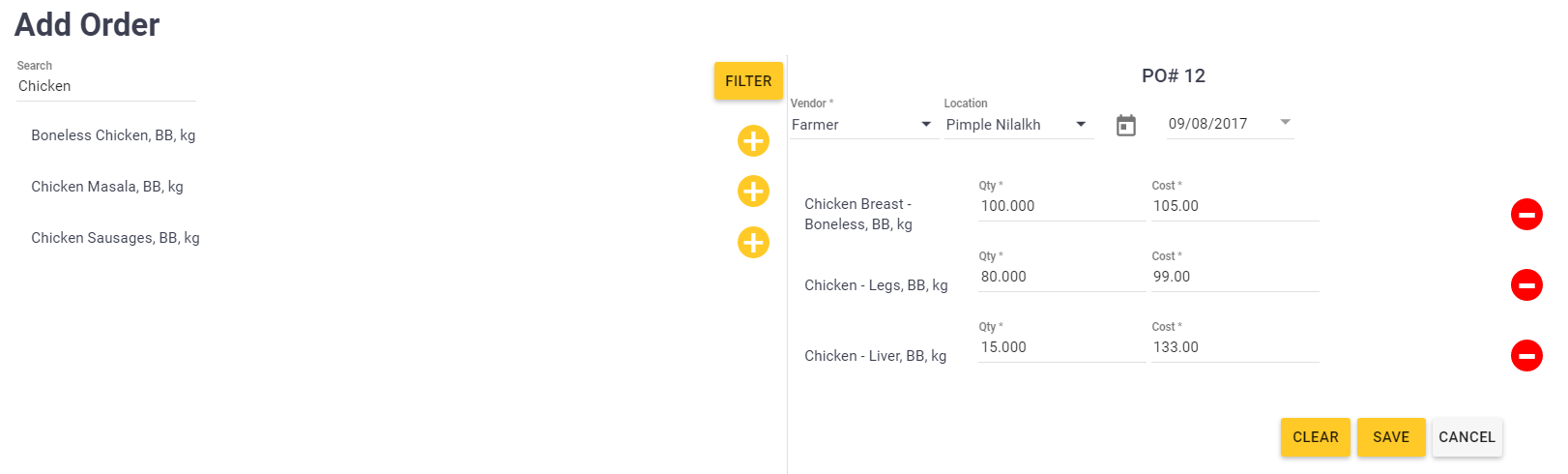
Task: Cancel adding the order
Action: pyautogui.click(x=1467, y=437)
